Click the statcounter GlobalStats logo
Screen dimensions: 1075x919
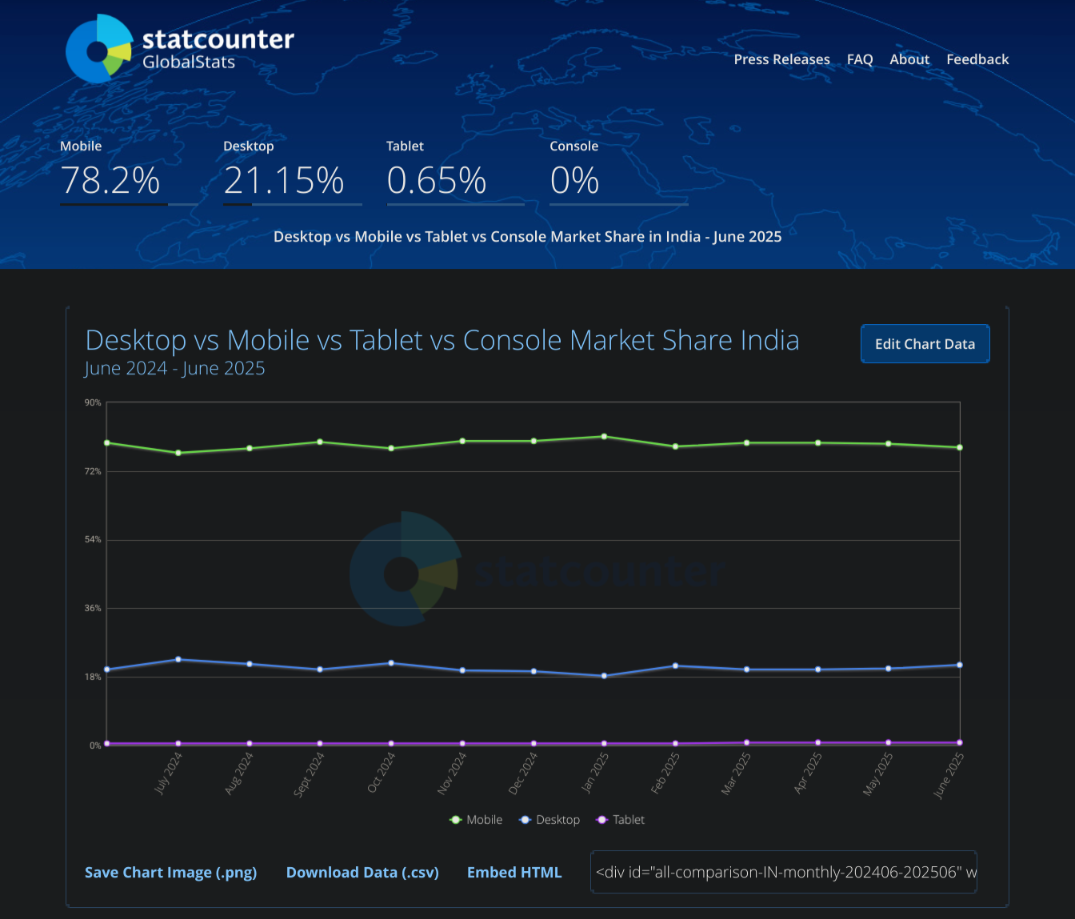coord(180,49)
